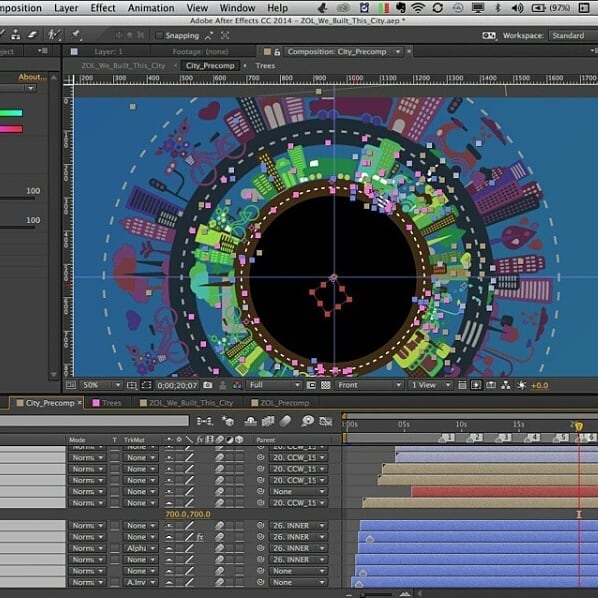Click the current timecode 0;00;20;07

point(177,386)
